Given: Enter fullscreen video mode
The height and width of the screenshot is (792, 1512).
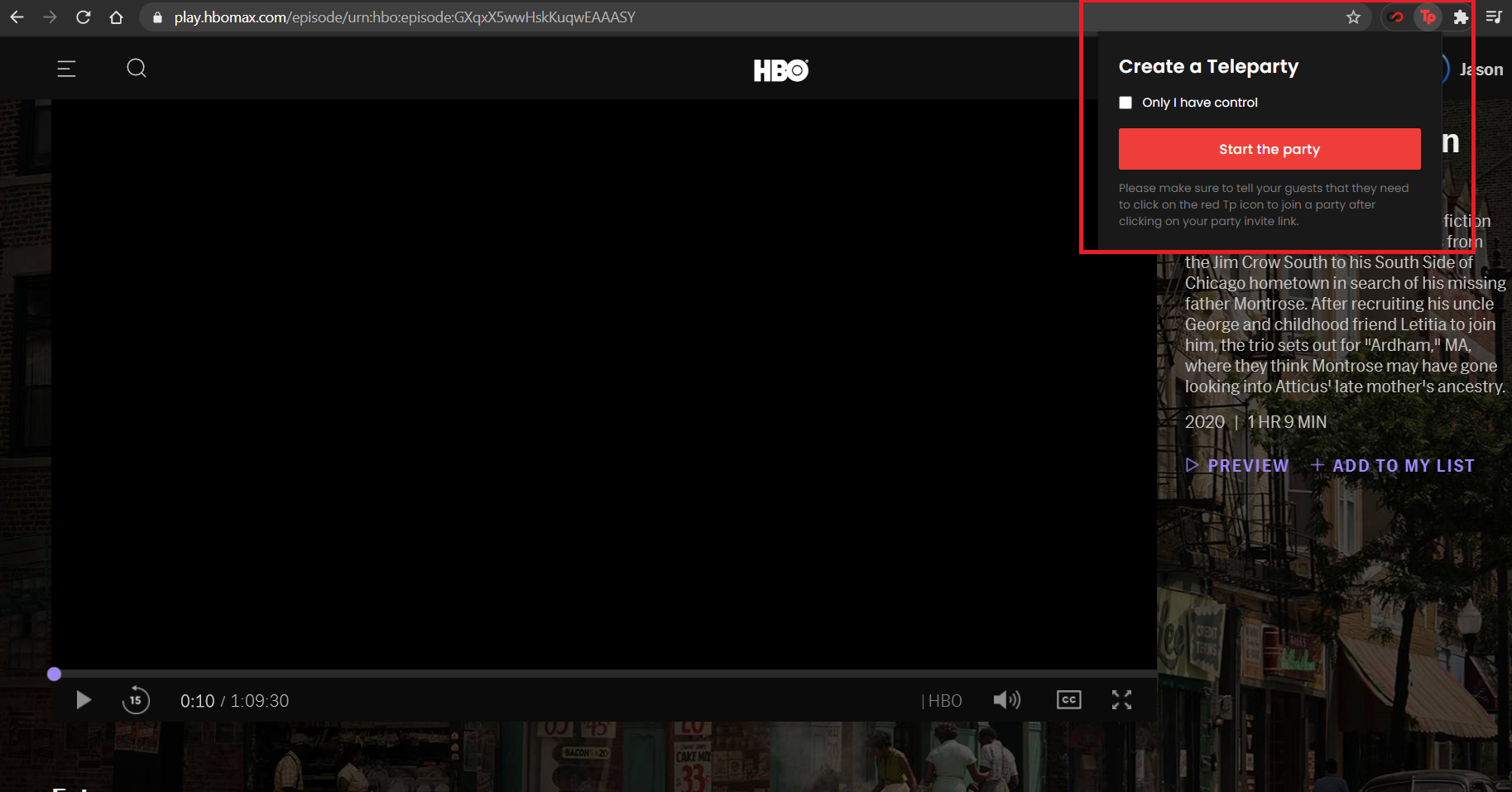Looking at the screenshot, I should pos(1121,700).
